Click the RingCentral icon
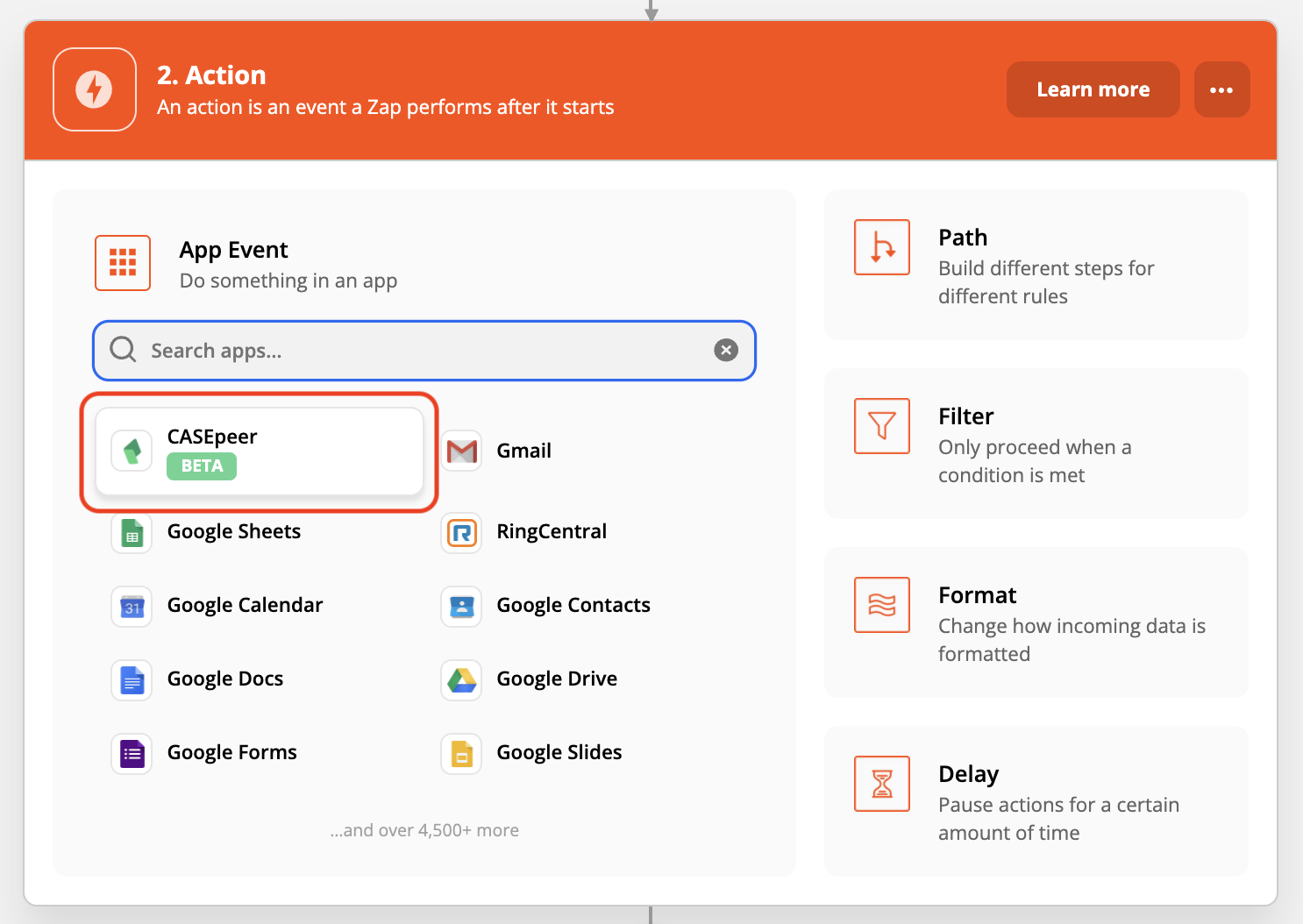The height and width of the screenshot is (924, 1303). 461,532
